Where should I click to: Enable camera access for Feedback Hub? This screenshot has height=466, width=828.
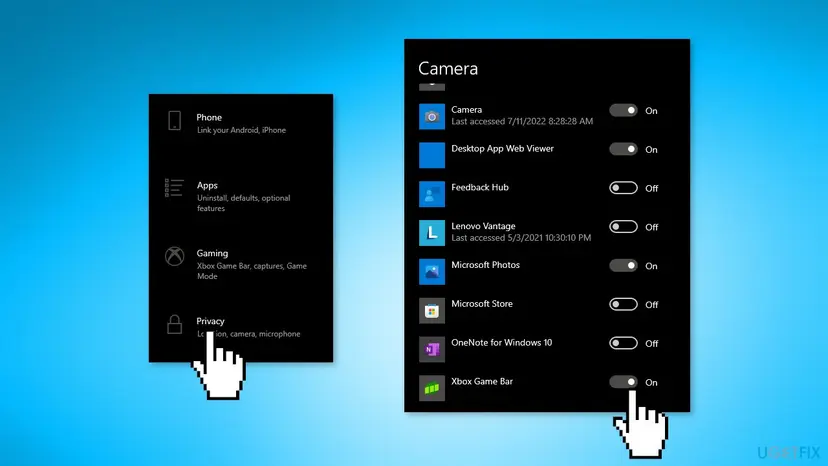[x=623, y=188]
